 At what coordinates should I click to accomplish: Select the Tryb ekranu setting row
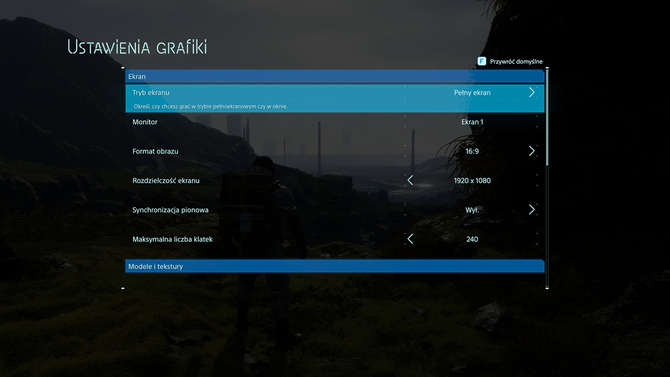coord(335,98)
